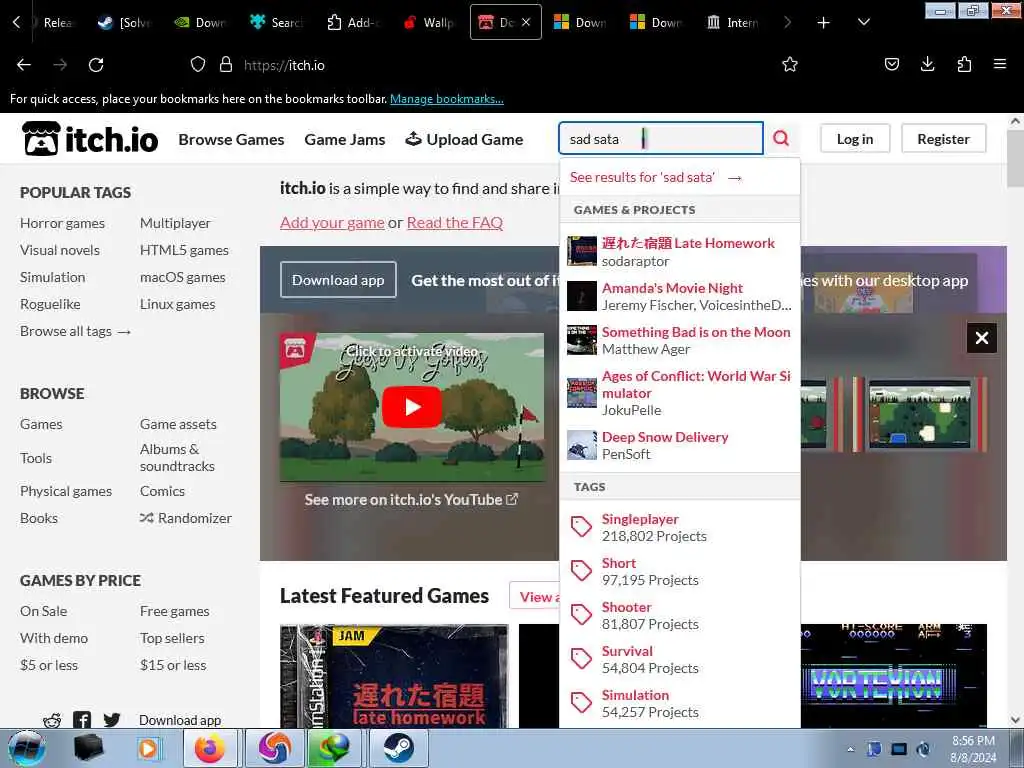Close the current itch.io tab
1024x768 pixels.
[526, 22]
